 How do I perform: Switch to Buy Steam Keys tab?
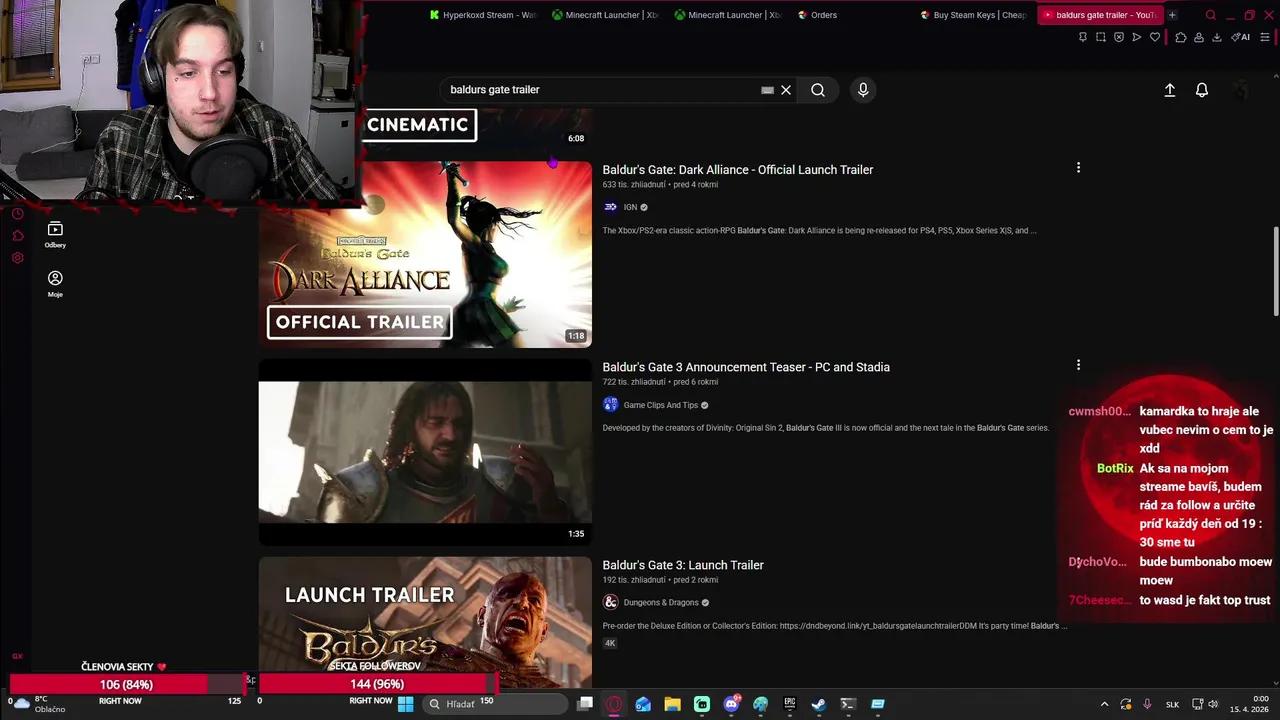[x=973, y=15]
